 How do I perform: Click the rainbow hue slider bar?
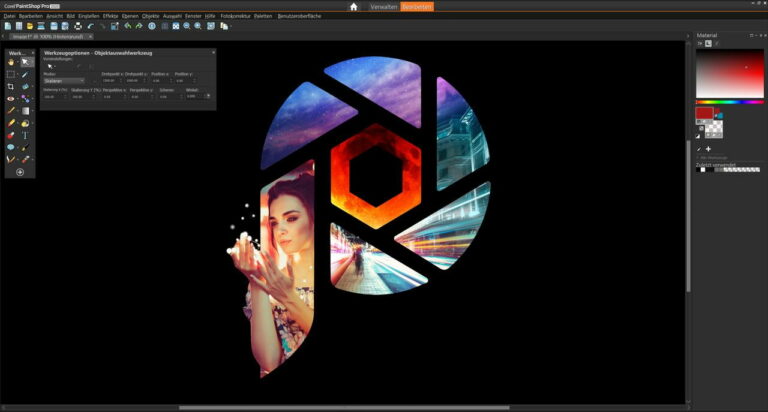[730, 102]
